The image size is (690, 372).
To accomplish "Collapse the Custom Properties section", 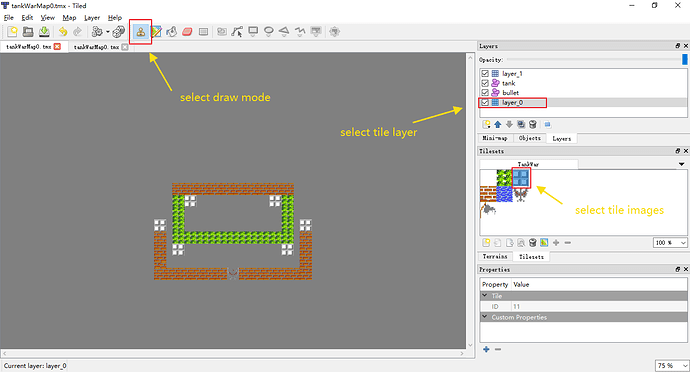I will click(x=484, y=317).
